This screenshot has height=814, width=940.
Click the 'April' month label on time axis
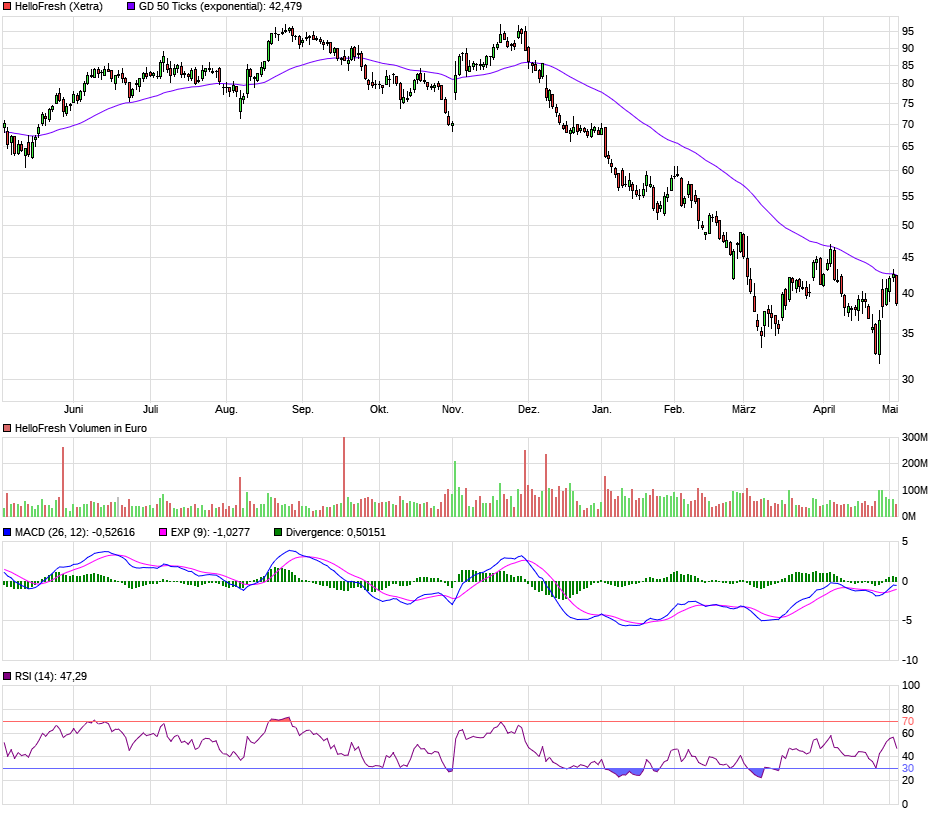824,409
